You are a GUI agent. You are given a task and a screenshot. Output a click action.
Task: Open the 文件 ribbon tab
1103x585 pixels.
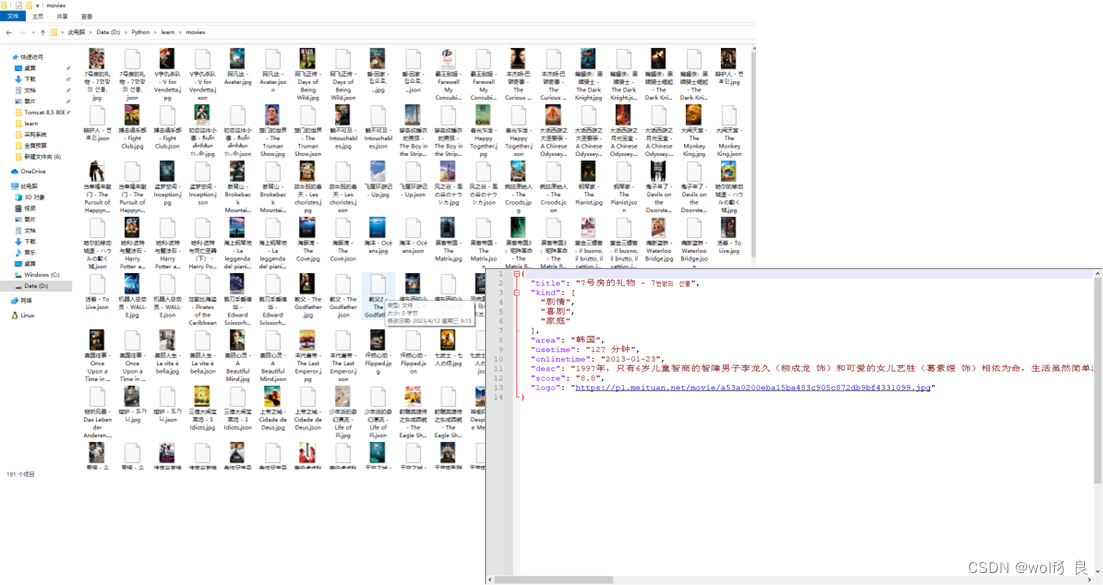coord(12,16)
